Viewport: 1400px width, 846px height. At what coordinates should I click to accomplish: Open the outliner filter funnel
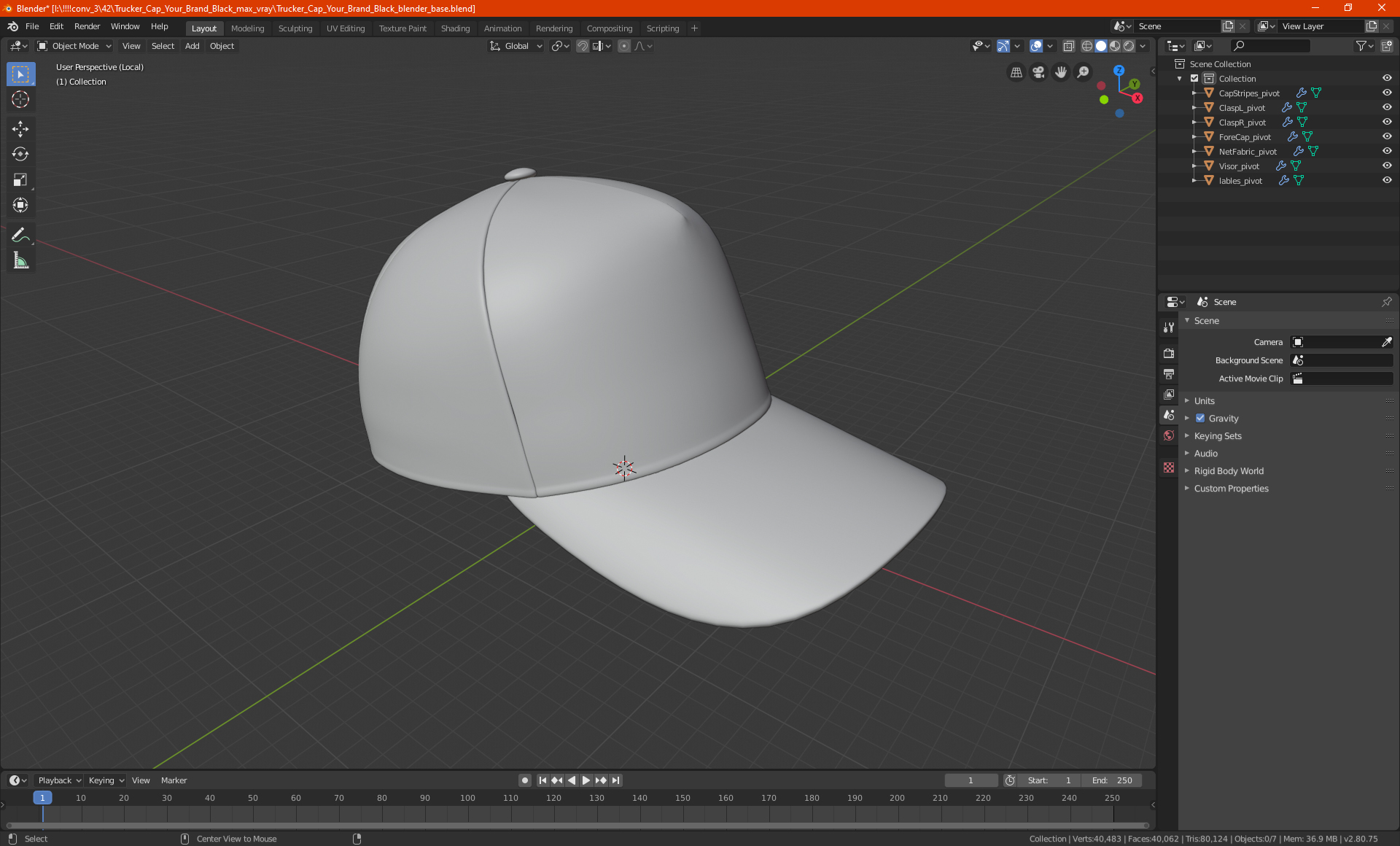1364,46
